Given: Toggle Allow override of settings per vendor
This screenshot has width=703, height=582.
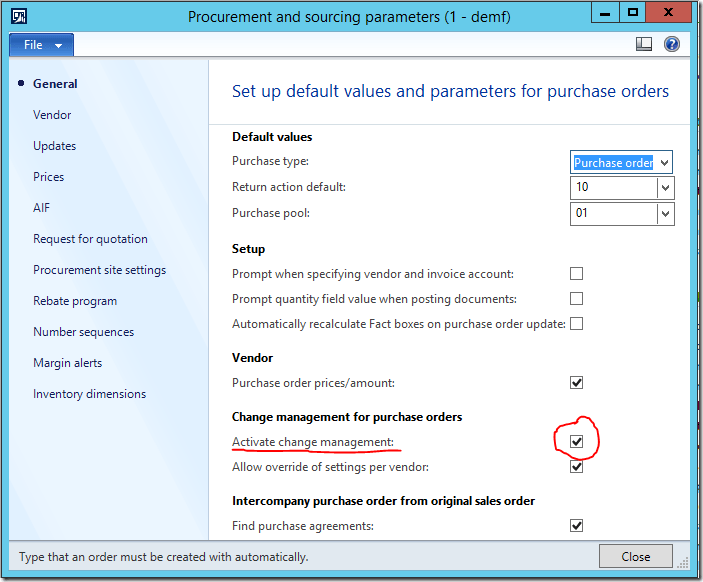Looking at the screenshot, I should click(576, 467).
